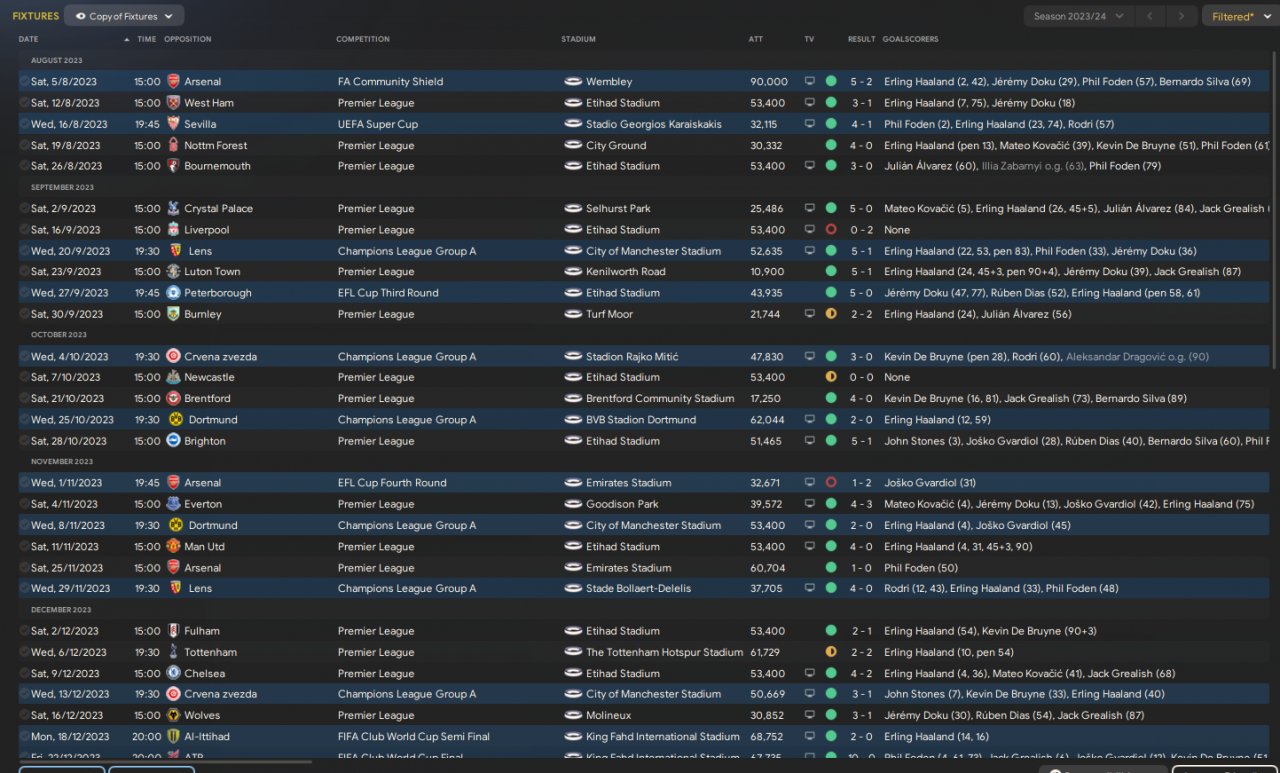Click the Nottm Forest club badge
The image size is (1280, 773).
point(173,145)
